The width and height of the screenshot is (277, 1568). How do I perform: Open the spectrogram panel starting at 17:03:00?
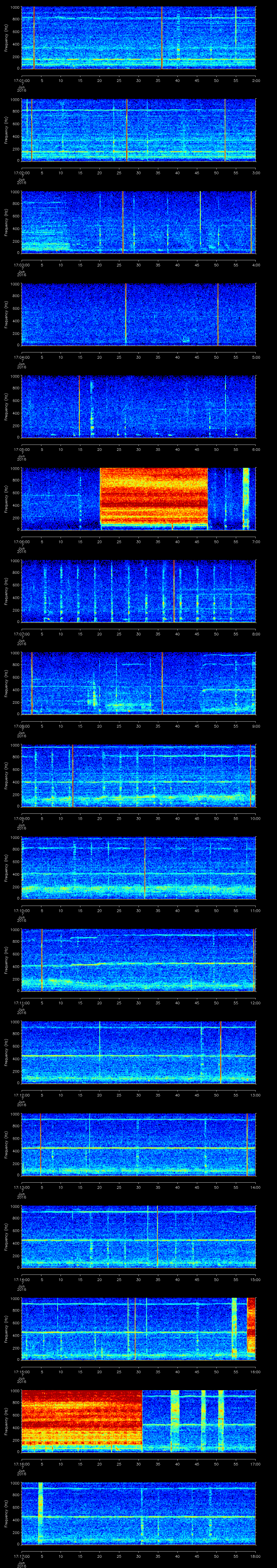tap(138, 222)
